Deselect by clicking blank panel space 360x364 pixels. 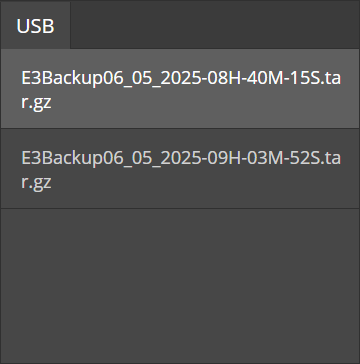coord(180,285)
